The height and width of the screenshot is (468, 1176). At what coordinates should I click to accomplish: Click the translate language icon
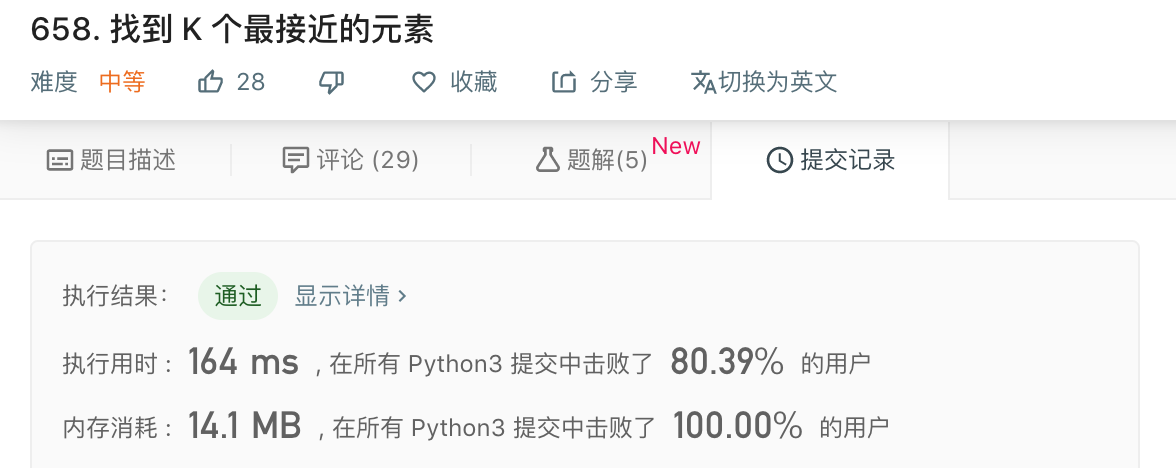coord(704,82)
